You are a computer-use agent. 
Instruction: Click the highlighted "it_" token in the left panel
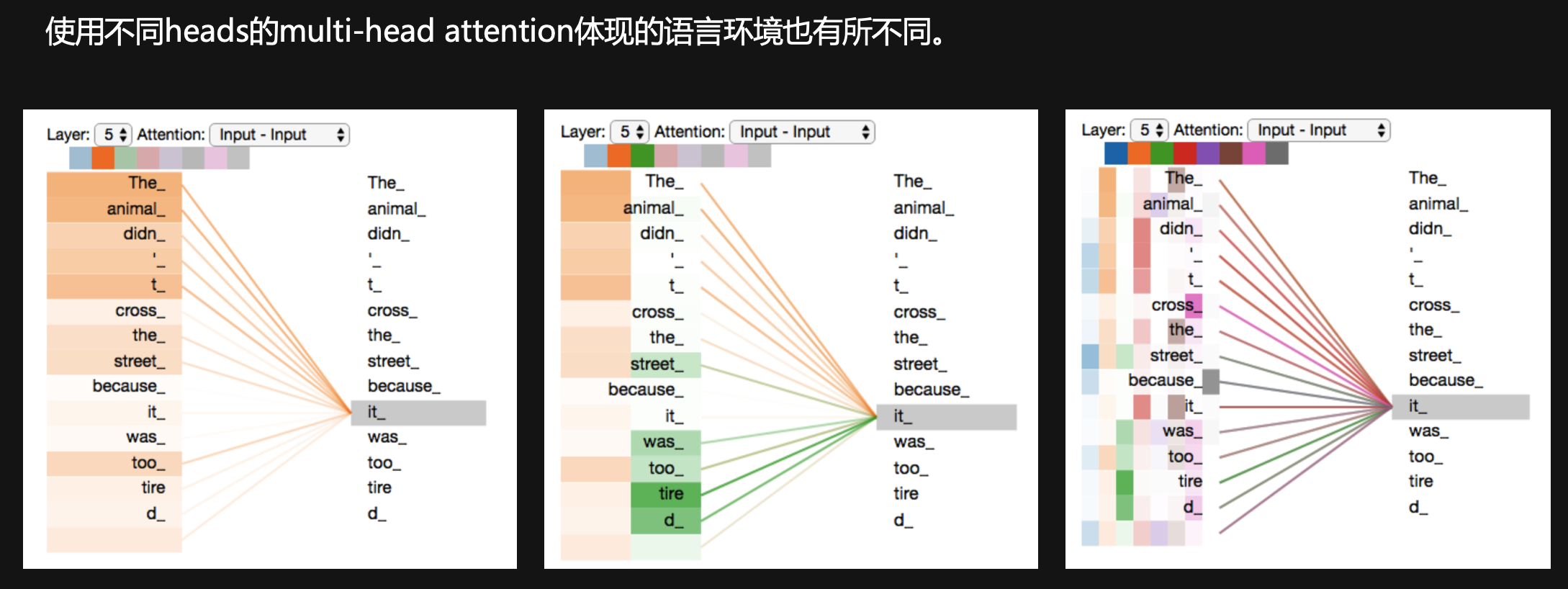click(x=418, y=413)
